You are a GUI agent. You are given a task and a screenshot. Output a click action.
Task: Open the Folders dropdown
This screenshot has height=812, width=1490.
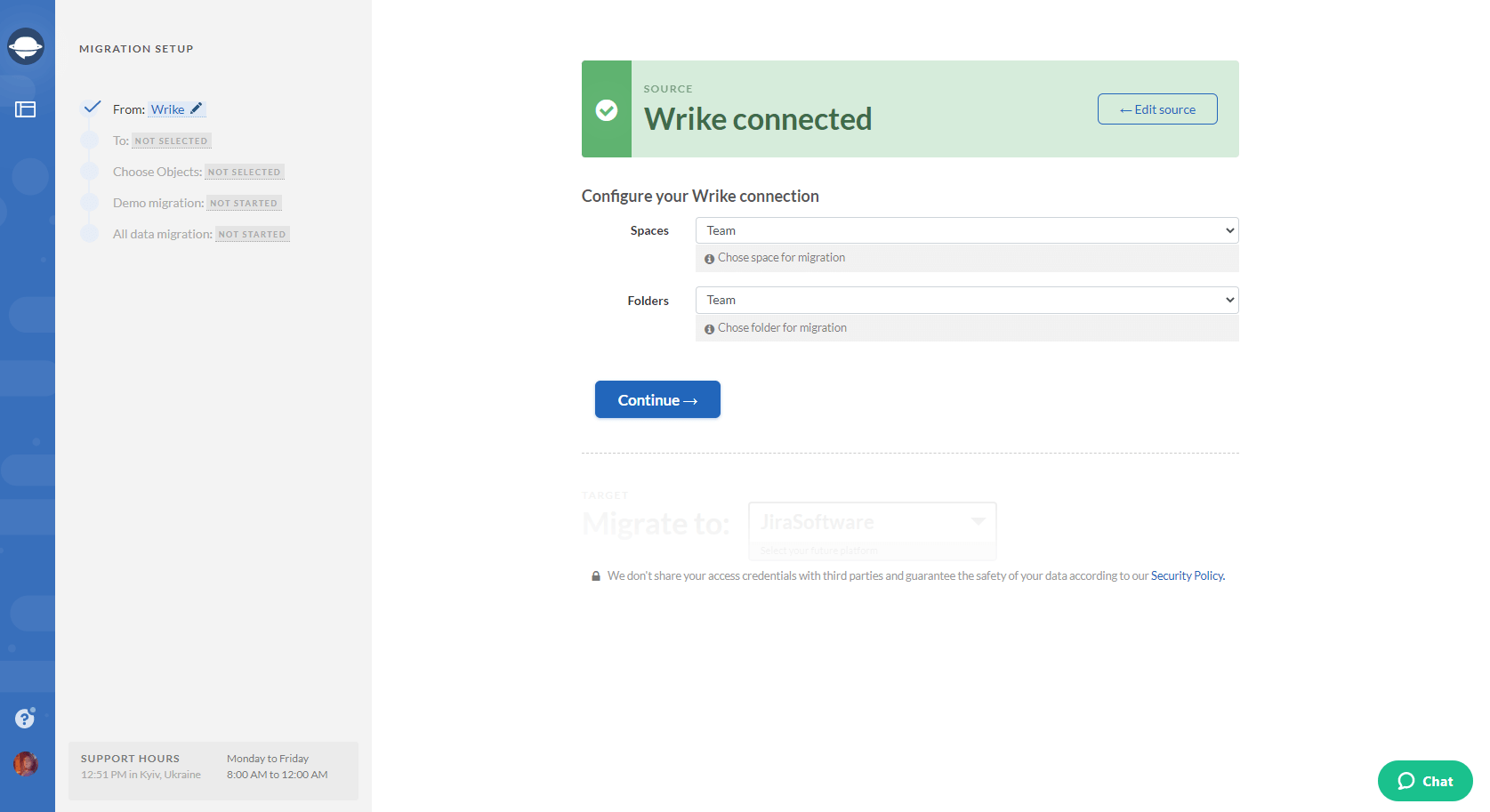967,300
